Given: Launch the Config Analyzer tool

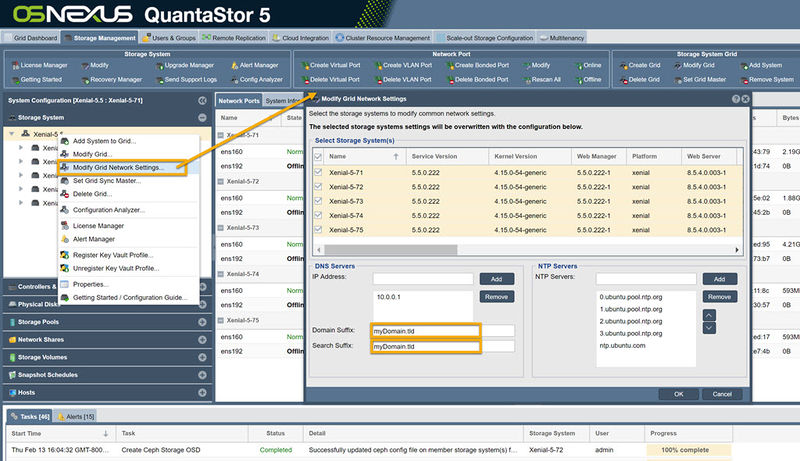Looking at the screenshot, I should pos(257,80).
